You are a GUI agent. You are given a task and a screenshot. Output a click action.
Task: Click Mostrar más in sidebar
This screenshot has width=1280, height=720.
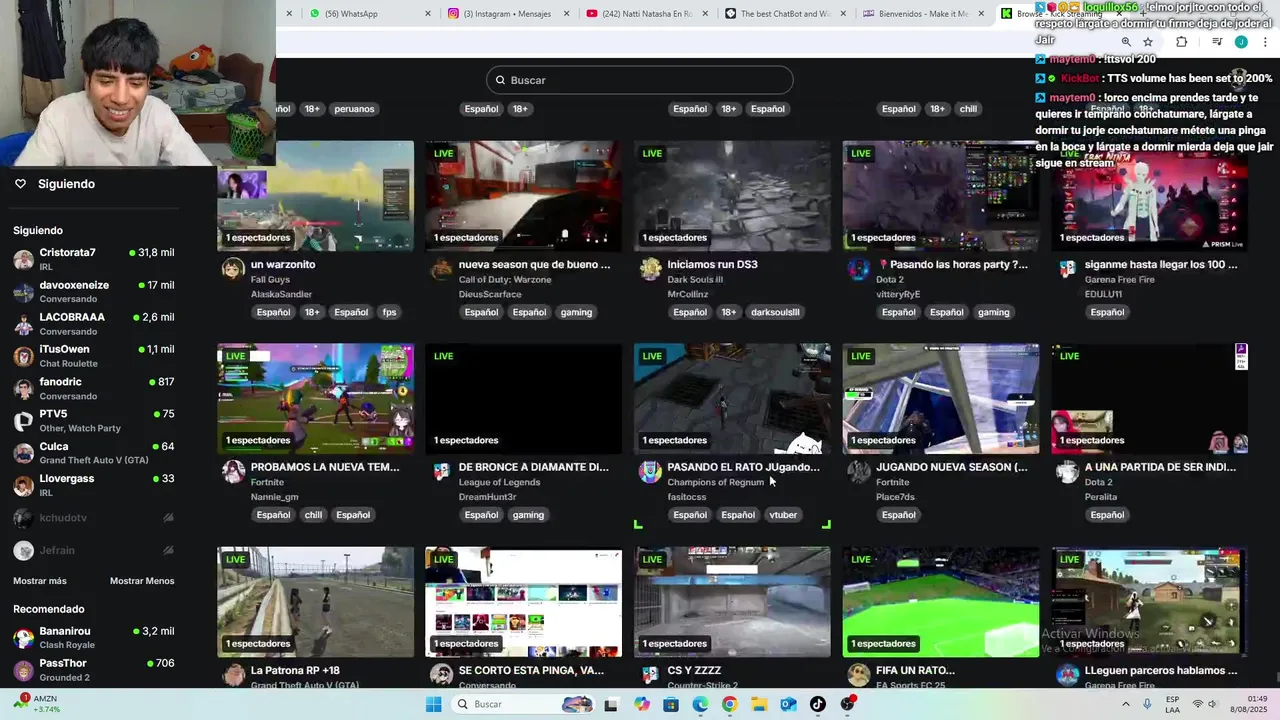tap(40, 581)
